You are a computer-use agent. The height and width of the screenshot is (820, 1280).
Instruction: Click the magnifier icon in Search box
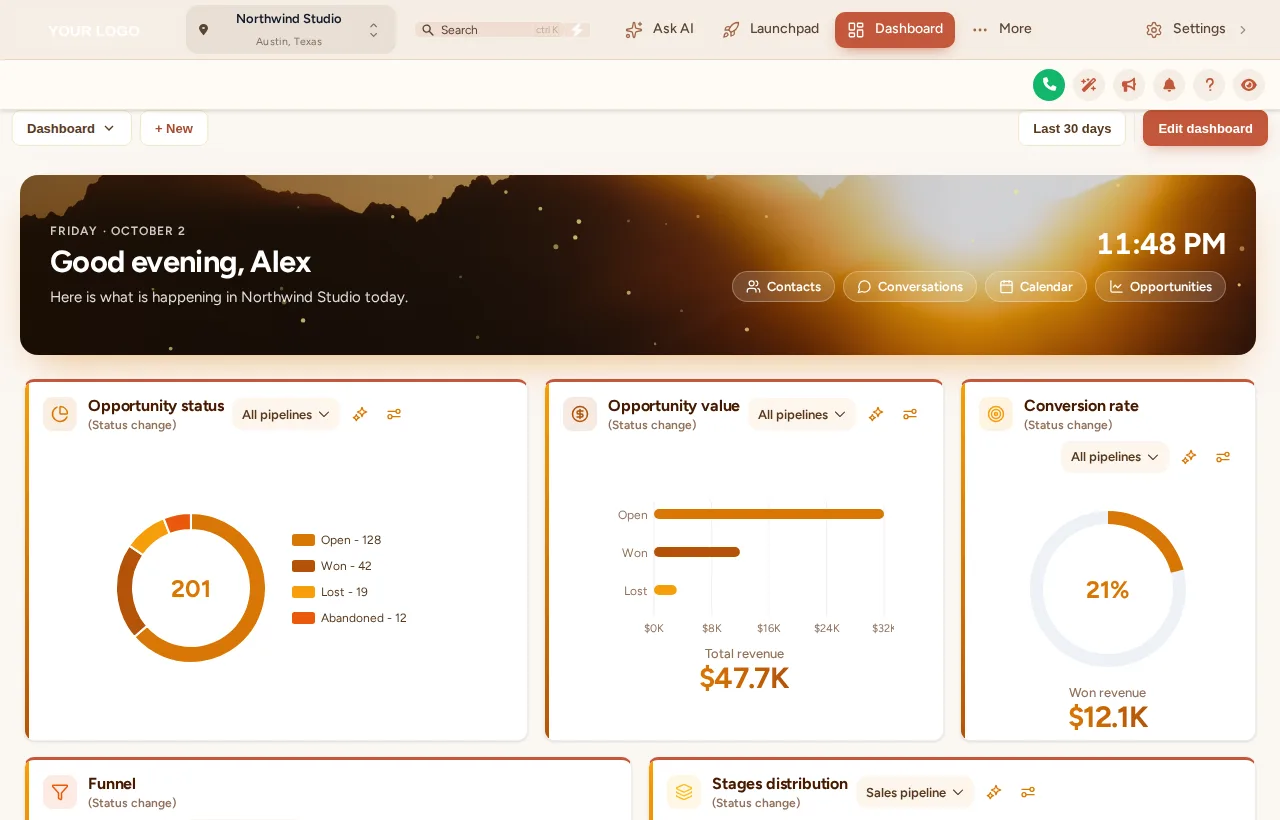[x=428, y=30]
